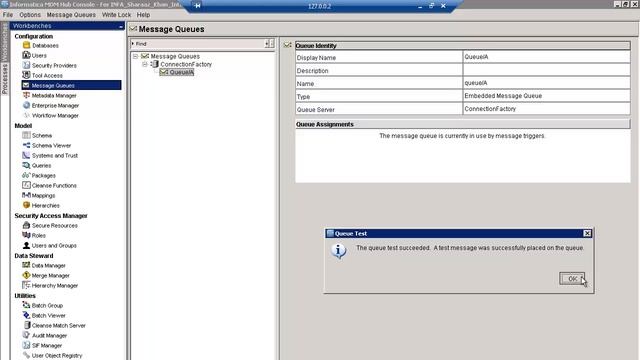The image size is (640, 360).
Task: Collapse the Message Queues tree root
Action: coord(135,56)
